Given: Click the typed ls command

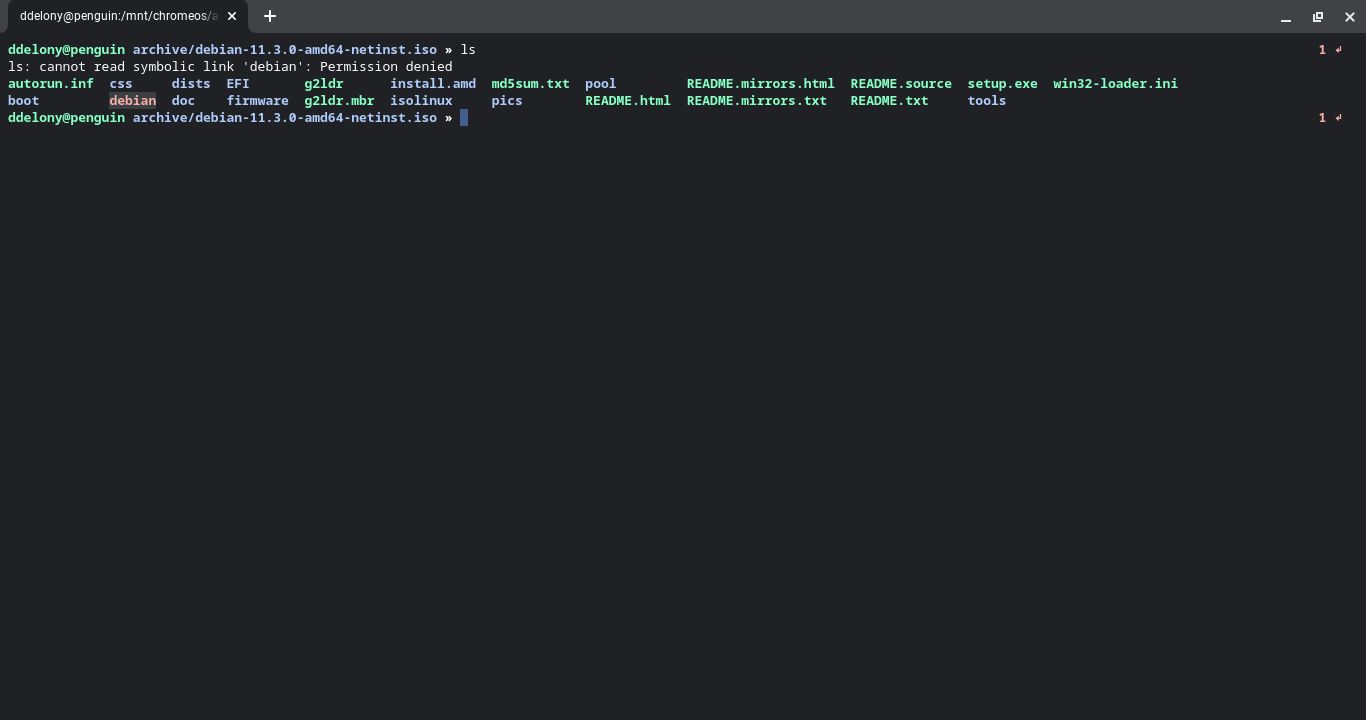Looking at the screenshot, I should (468, 50).
